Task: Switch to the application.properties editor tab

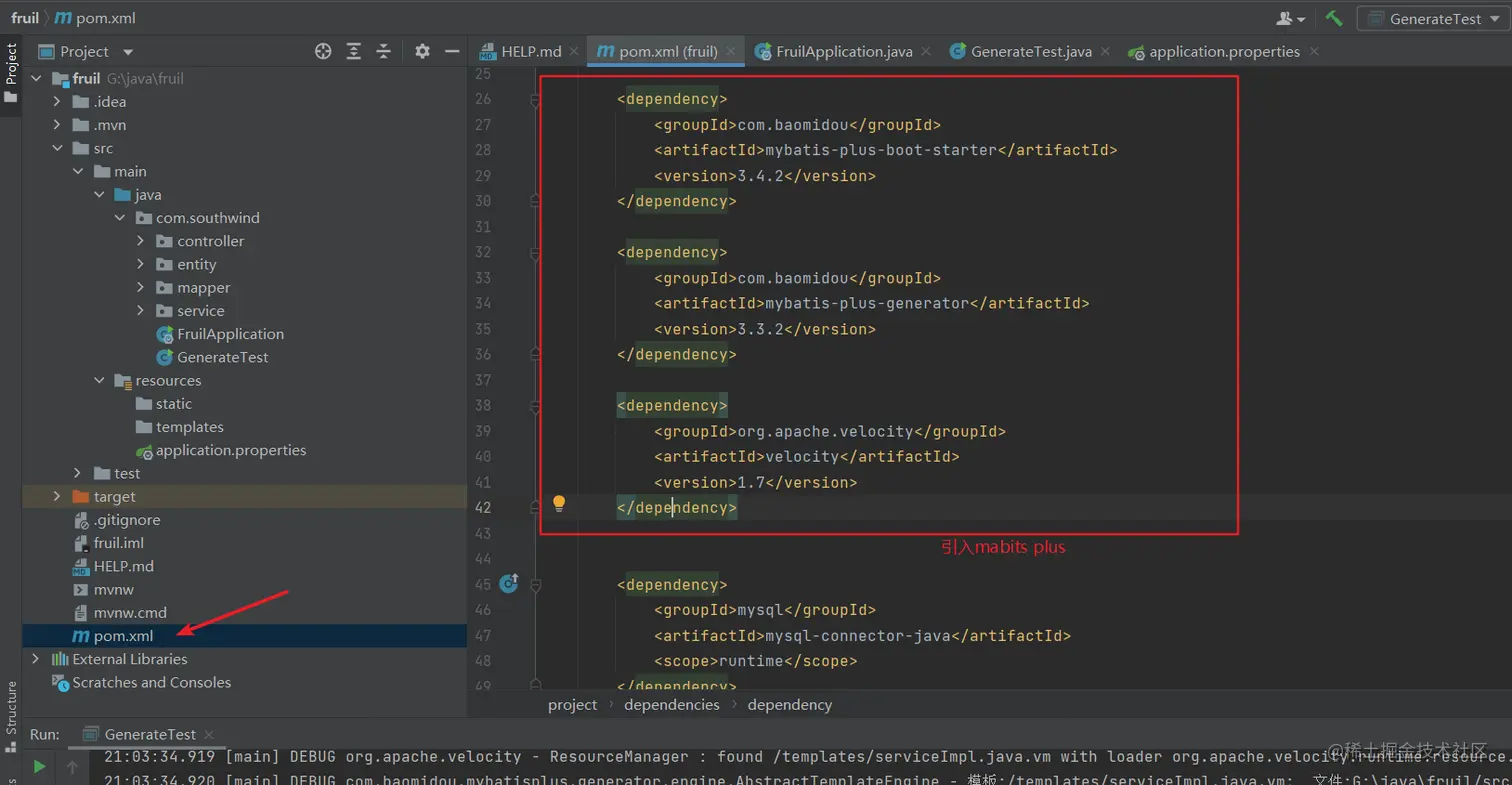Action: (x=1224, y=51)
